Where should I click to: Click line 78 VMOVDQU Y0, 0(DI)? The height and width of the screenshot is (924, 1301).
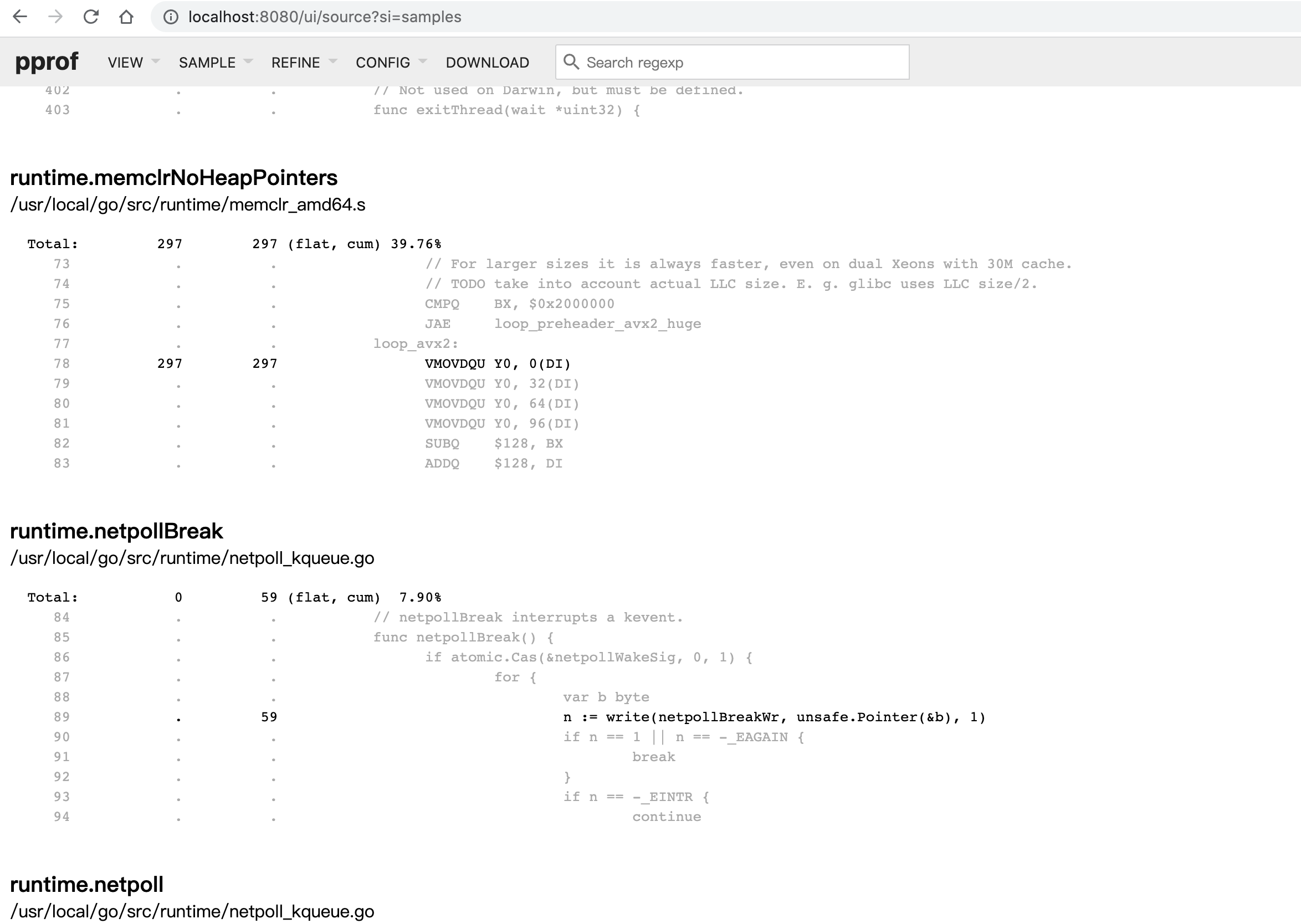(498, 364)
